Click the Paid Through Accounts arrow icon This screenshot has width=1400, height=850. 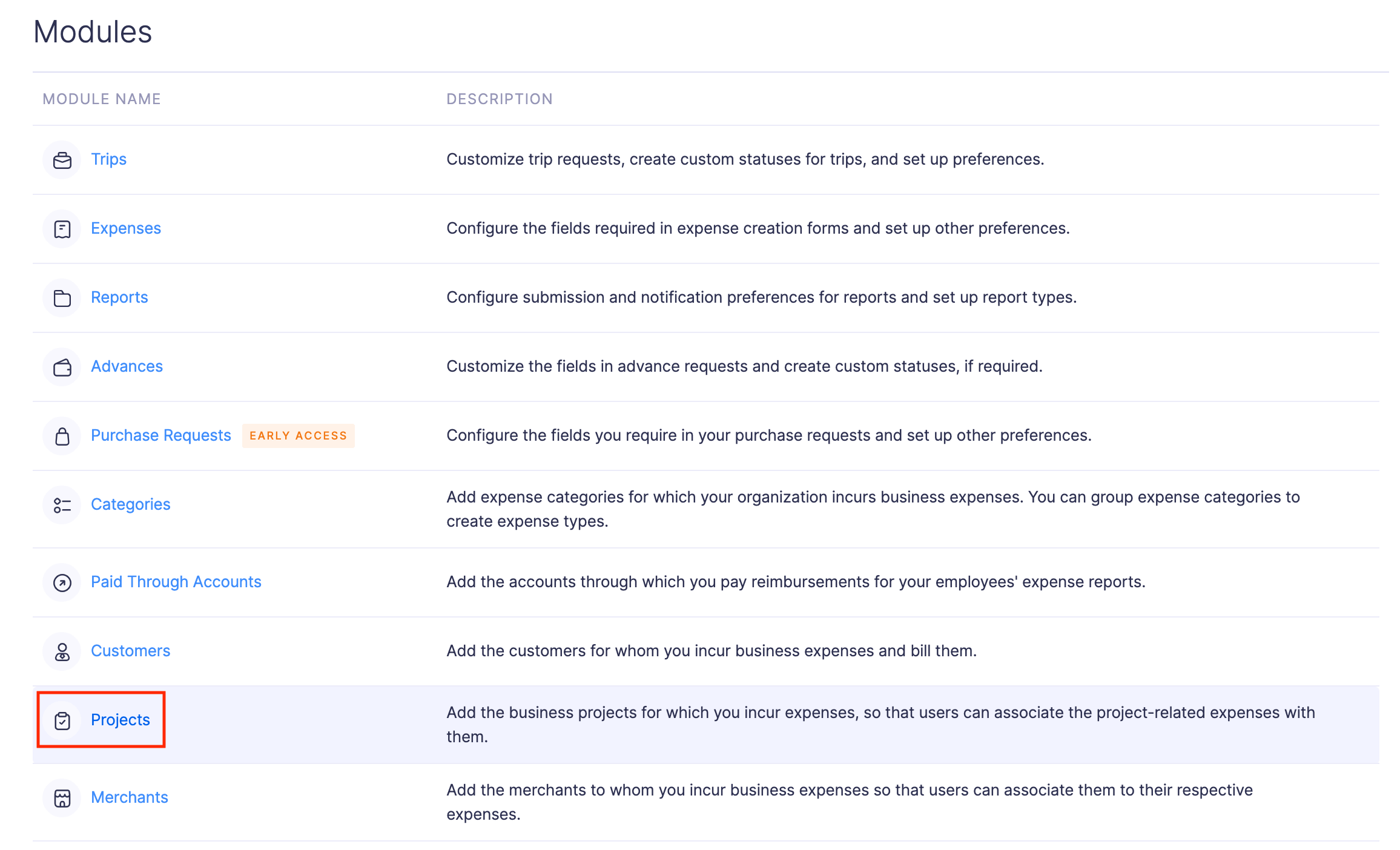62,582
